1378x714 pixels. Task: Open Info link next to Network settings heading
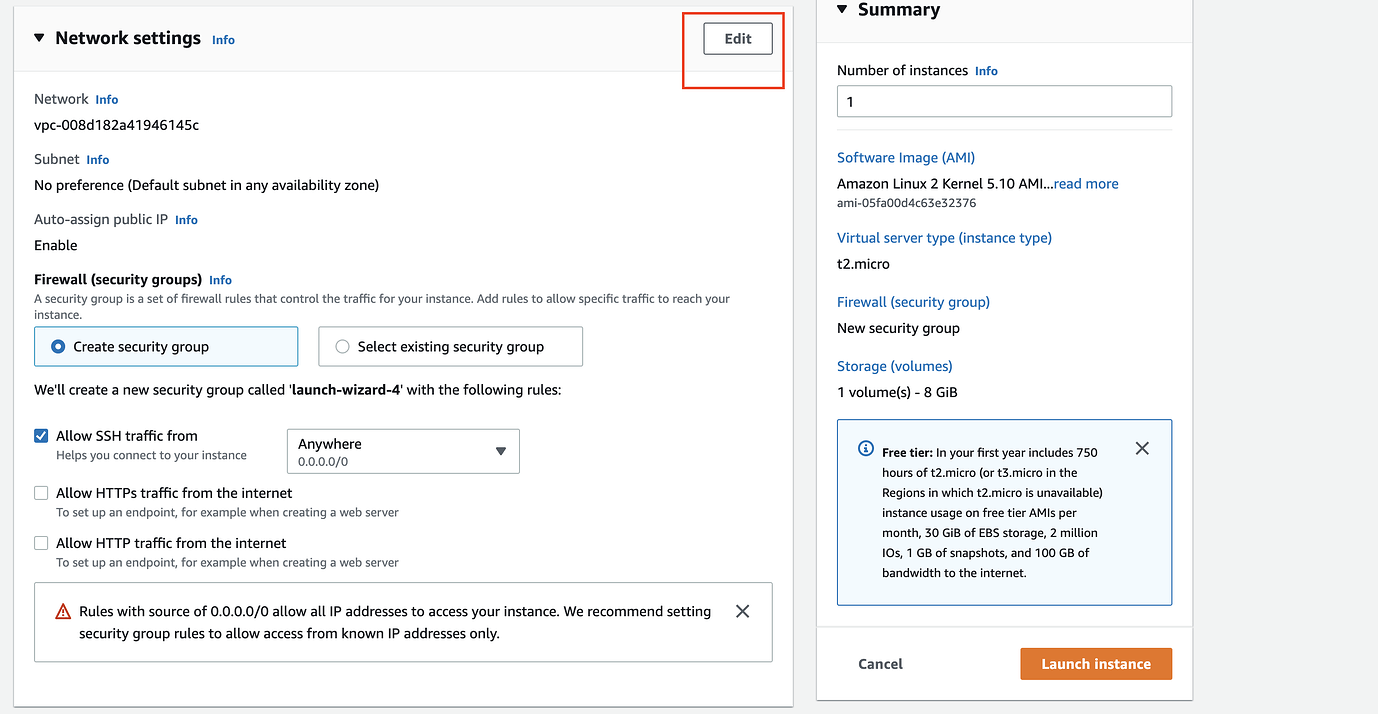223,40
